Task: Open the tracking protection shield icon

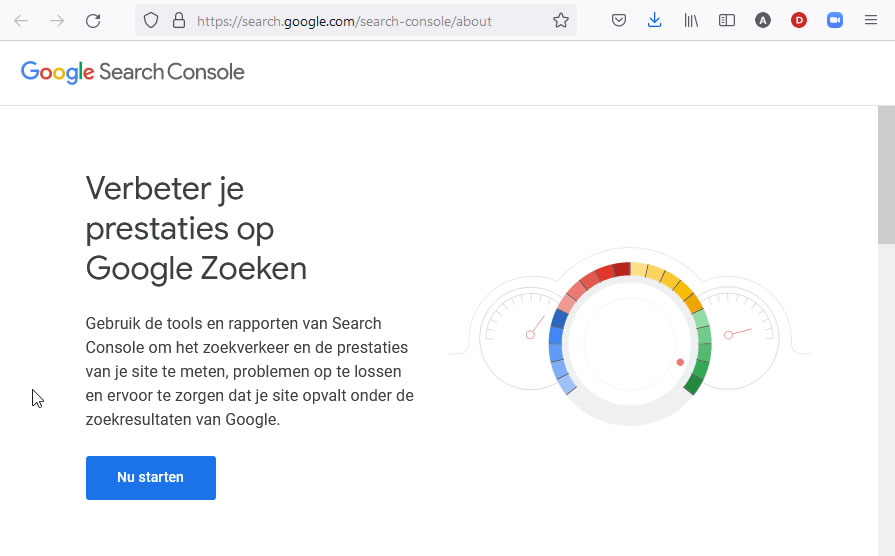Action: (151, 21)
